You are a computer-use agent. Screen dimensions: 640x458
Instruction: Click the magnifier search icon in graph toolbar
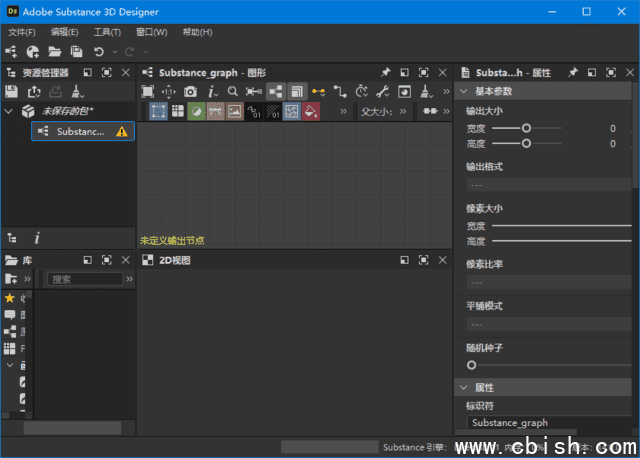click(x=232, y=91)
